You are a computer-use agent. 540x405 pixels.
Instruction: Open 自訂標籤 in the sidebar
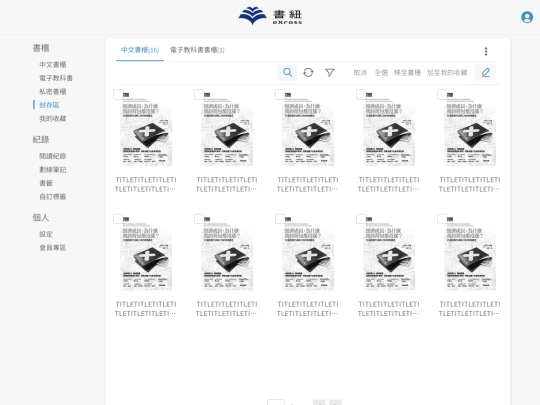[53, 197]
